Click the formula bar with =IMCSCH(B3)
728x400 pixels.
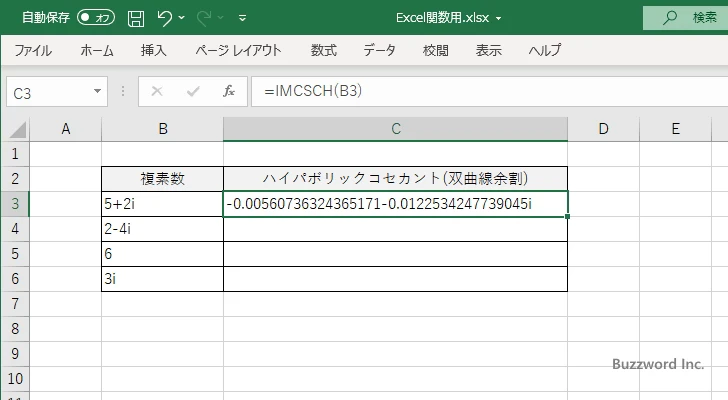[489, 91]
